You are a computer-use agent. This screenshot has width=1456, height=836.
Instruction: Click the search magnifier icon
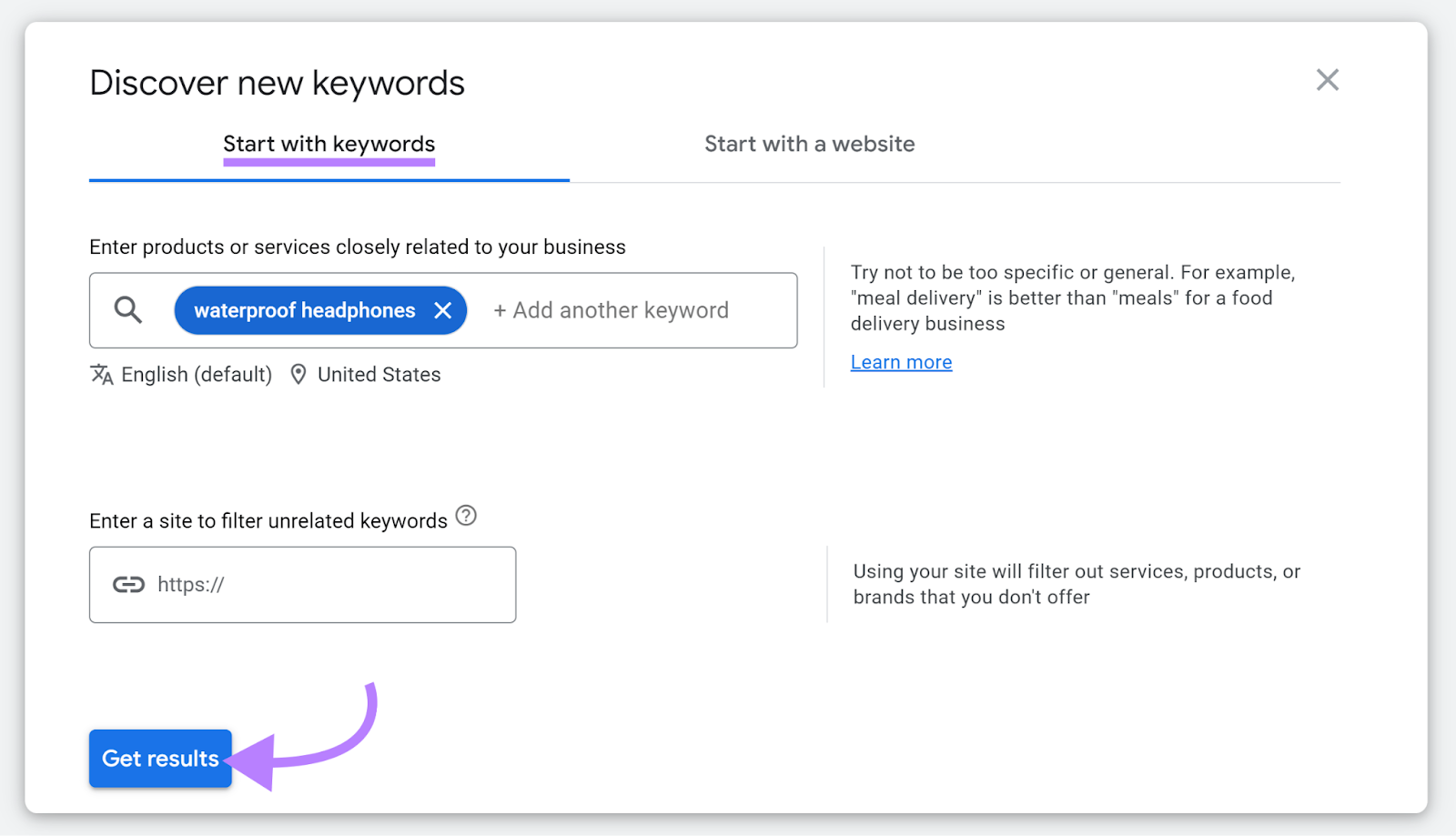[127, 310]
